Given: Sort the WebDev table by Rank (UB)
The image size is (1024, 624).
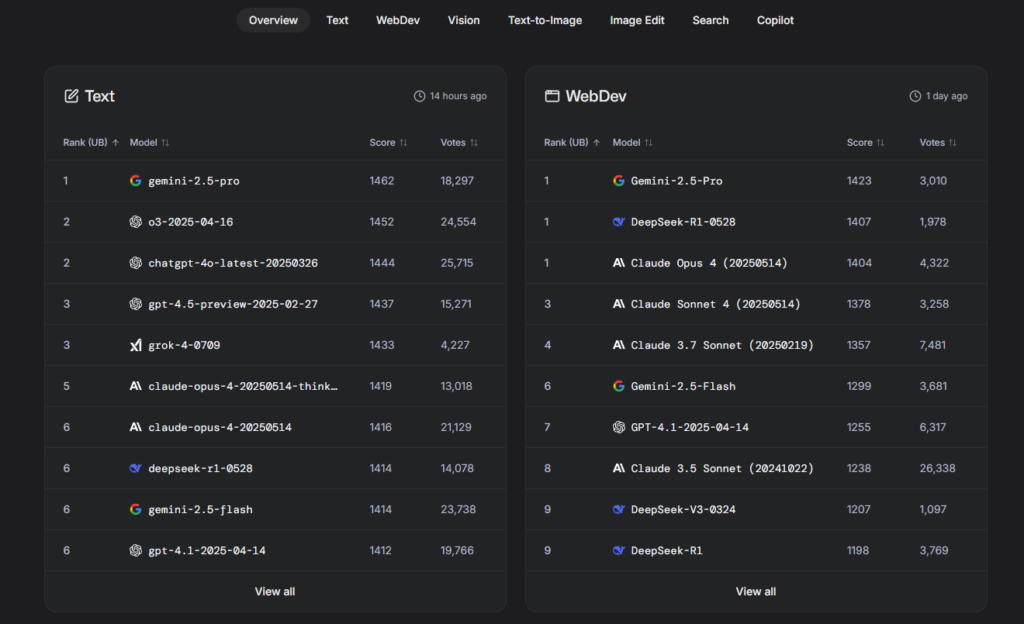Looking at the screenshot, I should tap(572, 142).
